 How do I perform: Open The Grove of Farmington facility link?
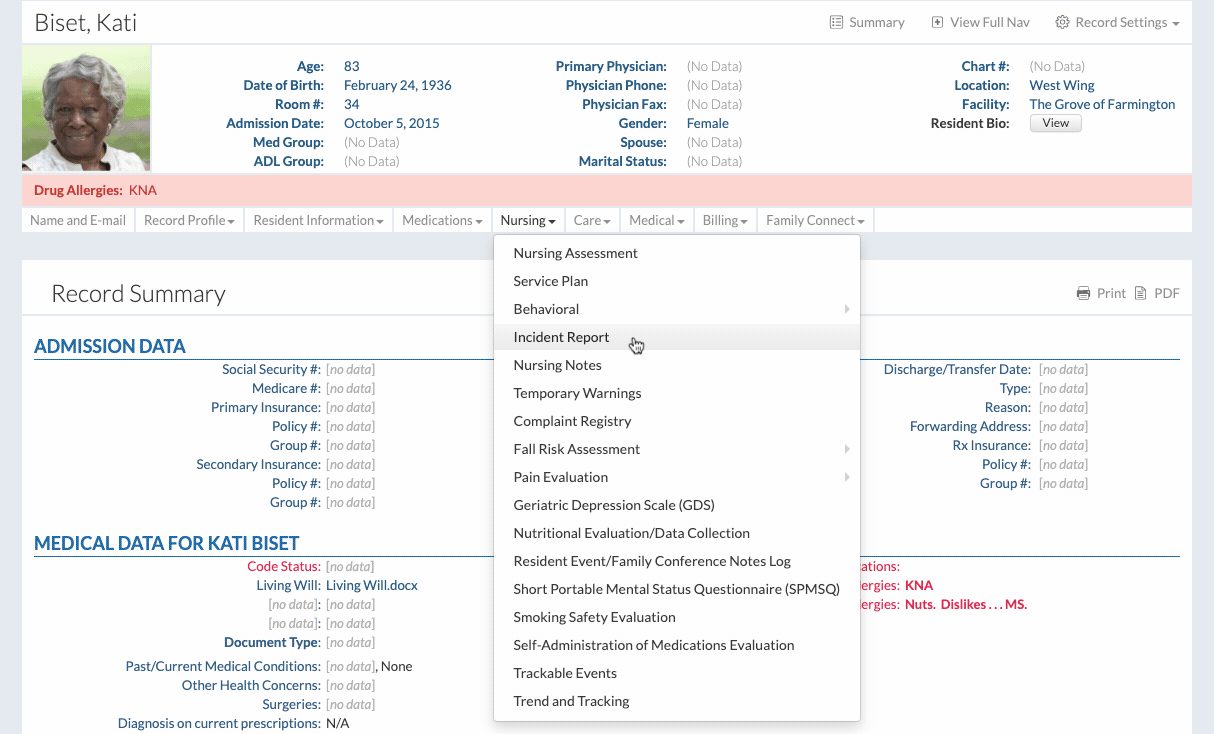click(1102, 104)
